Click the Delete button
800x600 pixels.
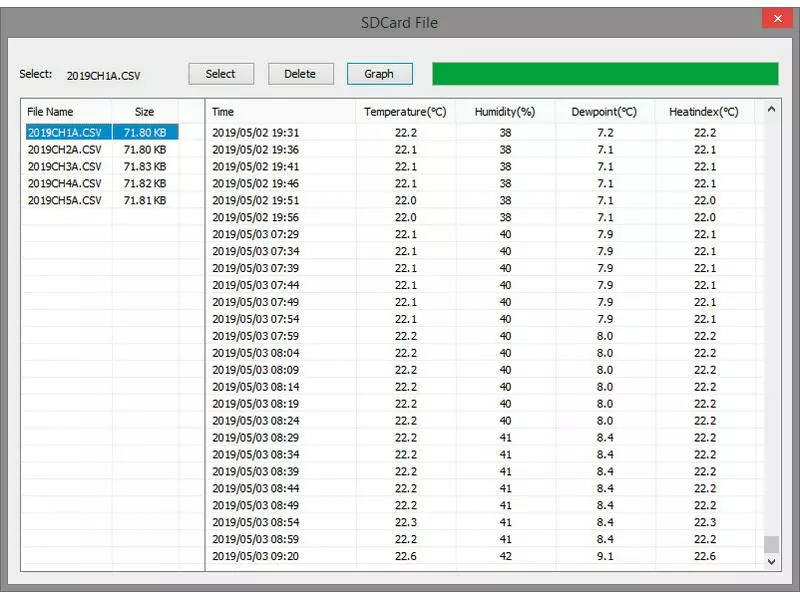click(x=300, y=74)
